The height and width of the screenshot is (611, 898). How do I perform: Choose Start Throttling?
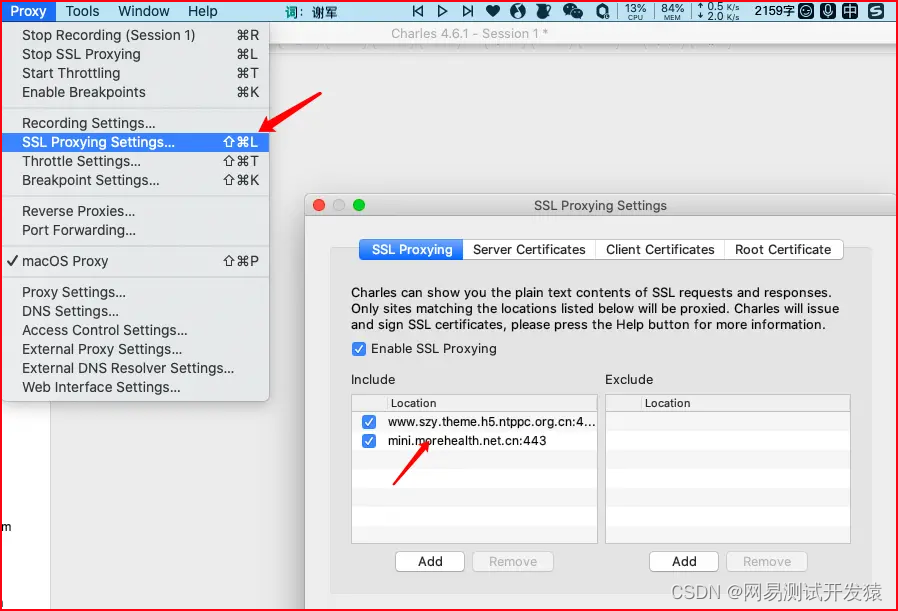point(135,73)
